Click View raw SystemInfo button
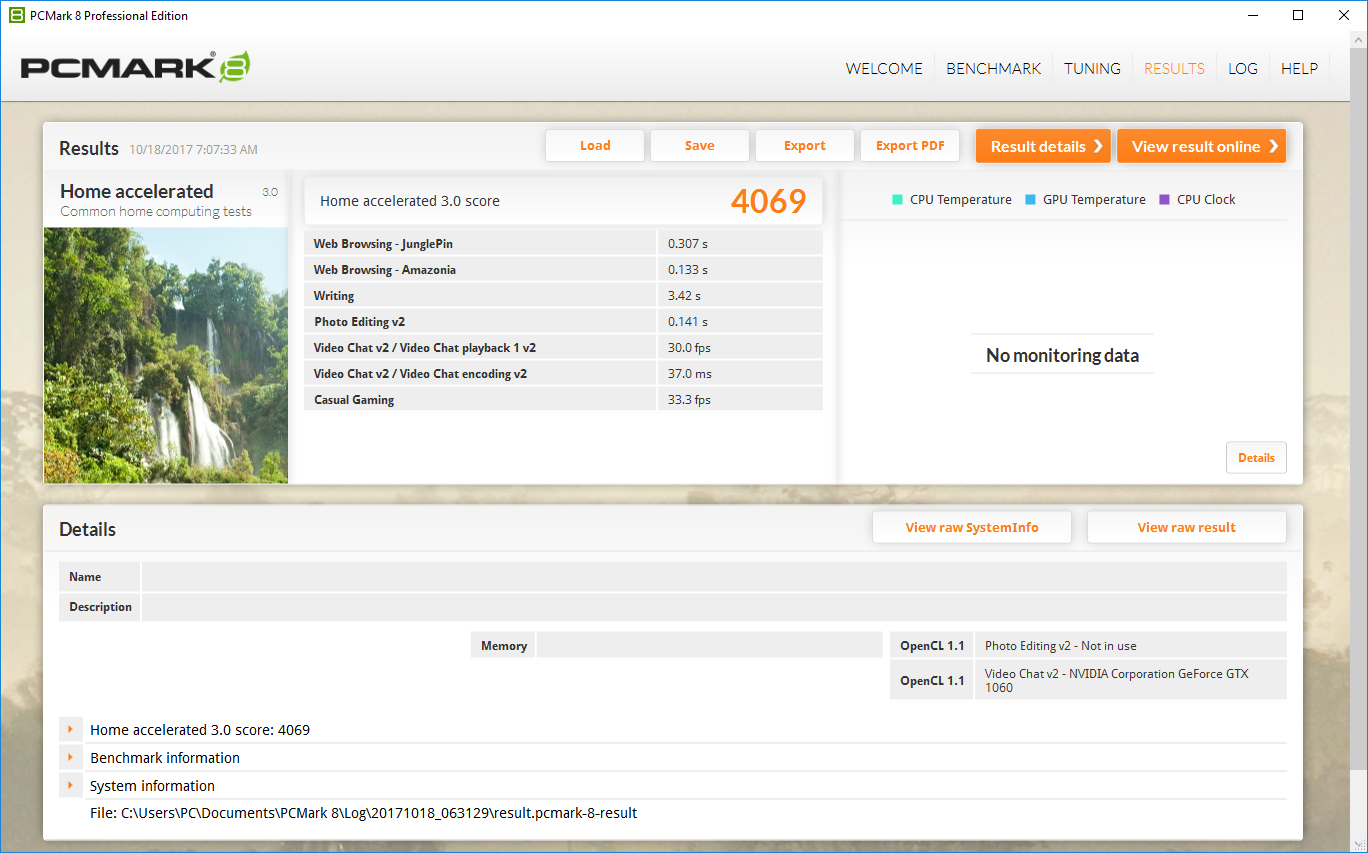Screen dimensions: 1368x853 [971, 528]
